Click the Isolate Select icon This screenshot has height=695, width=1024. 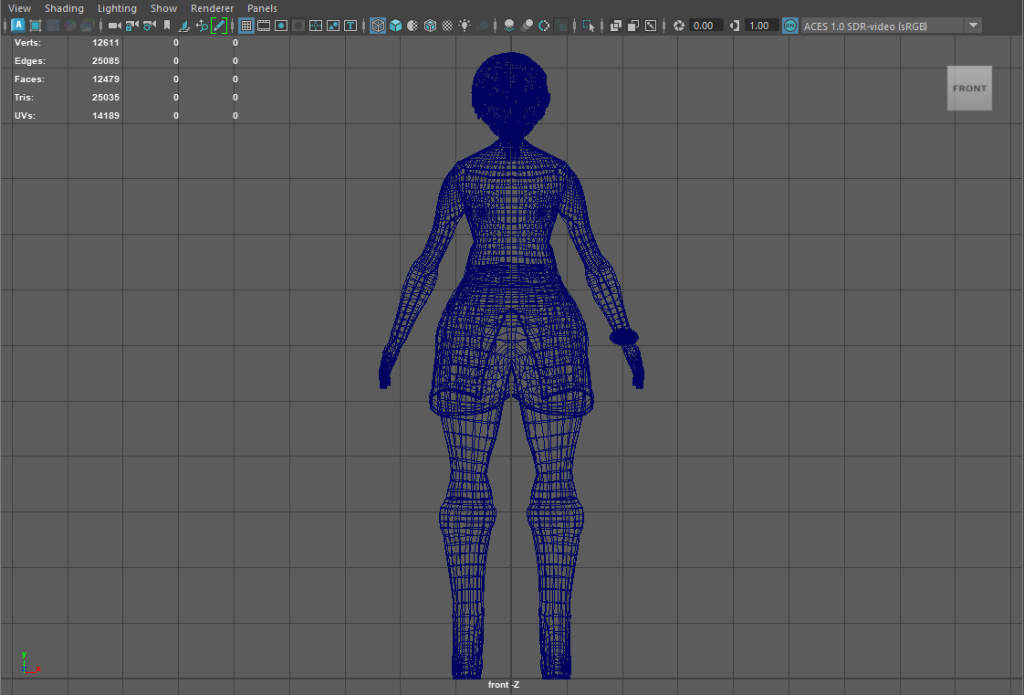(x=588, y=25)
